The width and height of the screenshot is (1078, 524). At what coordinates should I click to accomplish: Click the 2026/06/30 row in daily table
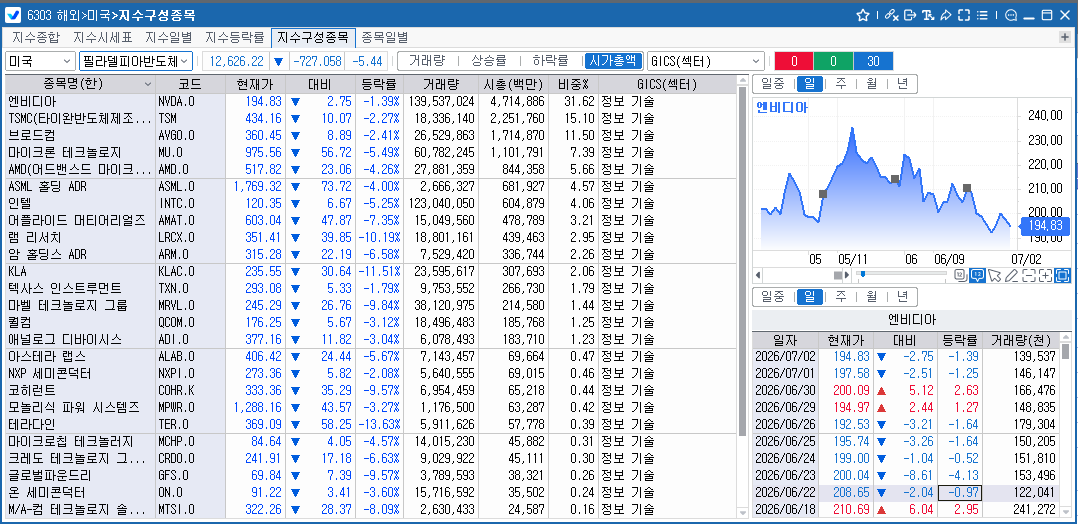907,390
